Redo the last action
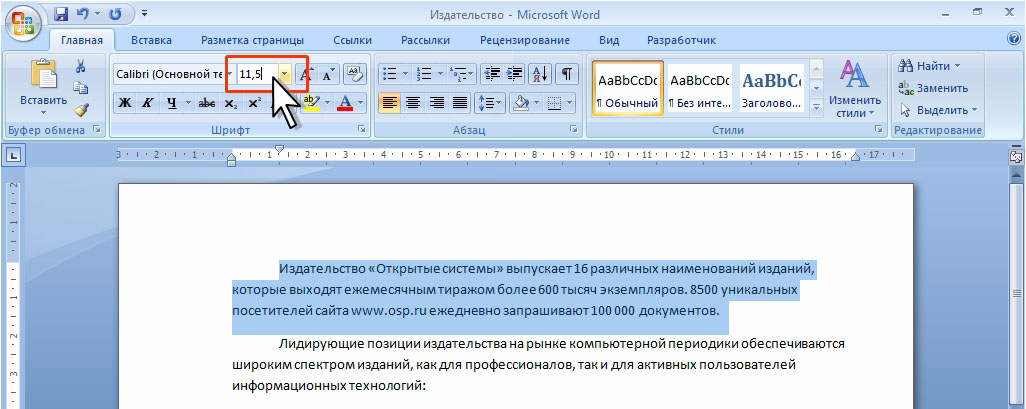Image resolution: width=1026 pixels, height=409 pixels. [x=116, y=13]
